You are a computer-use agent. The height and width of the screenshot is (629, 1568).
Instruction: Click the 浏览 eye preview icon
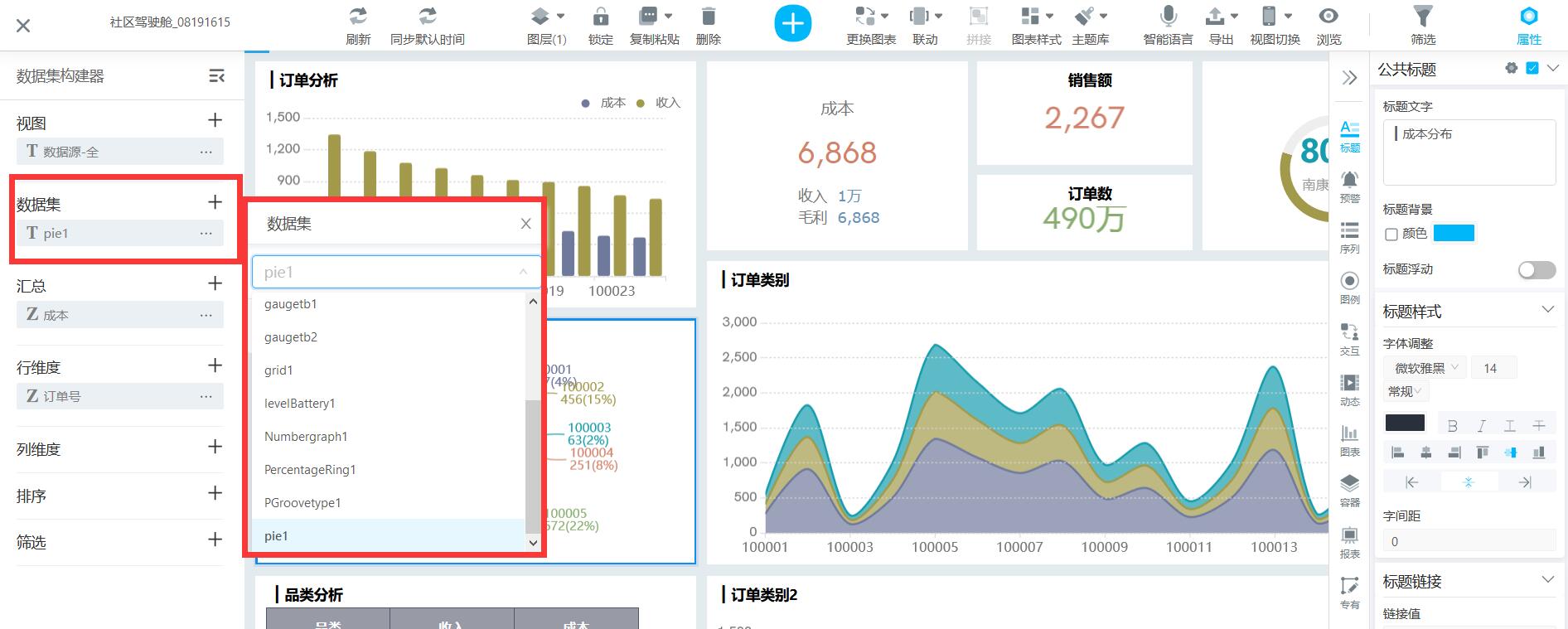tap(1328, 17)
